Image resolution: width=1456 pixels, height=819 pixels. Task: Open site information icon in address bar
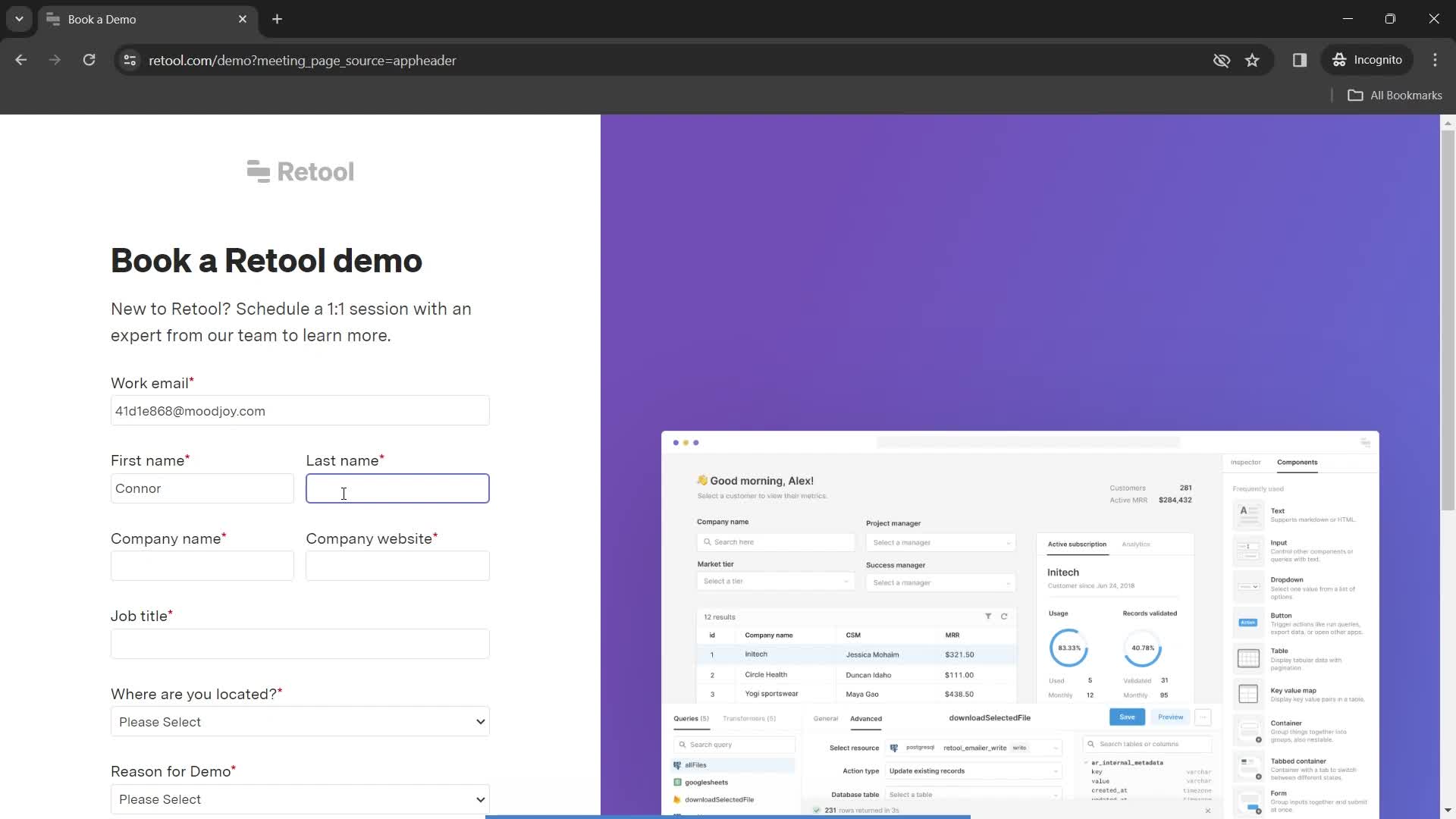coord(130,60)
